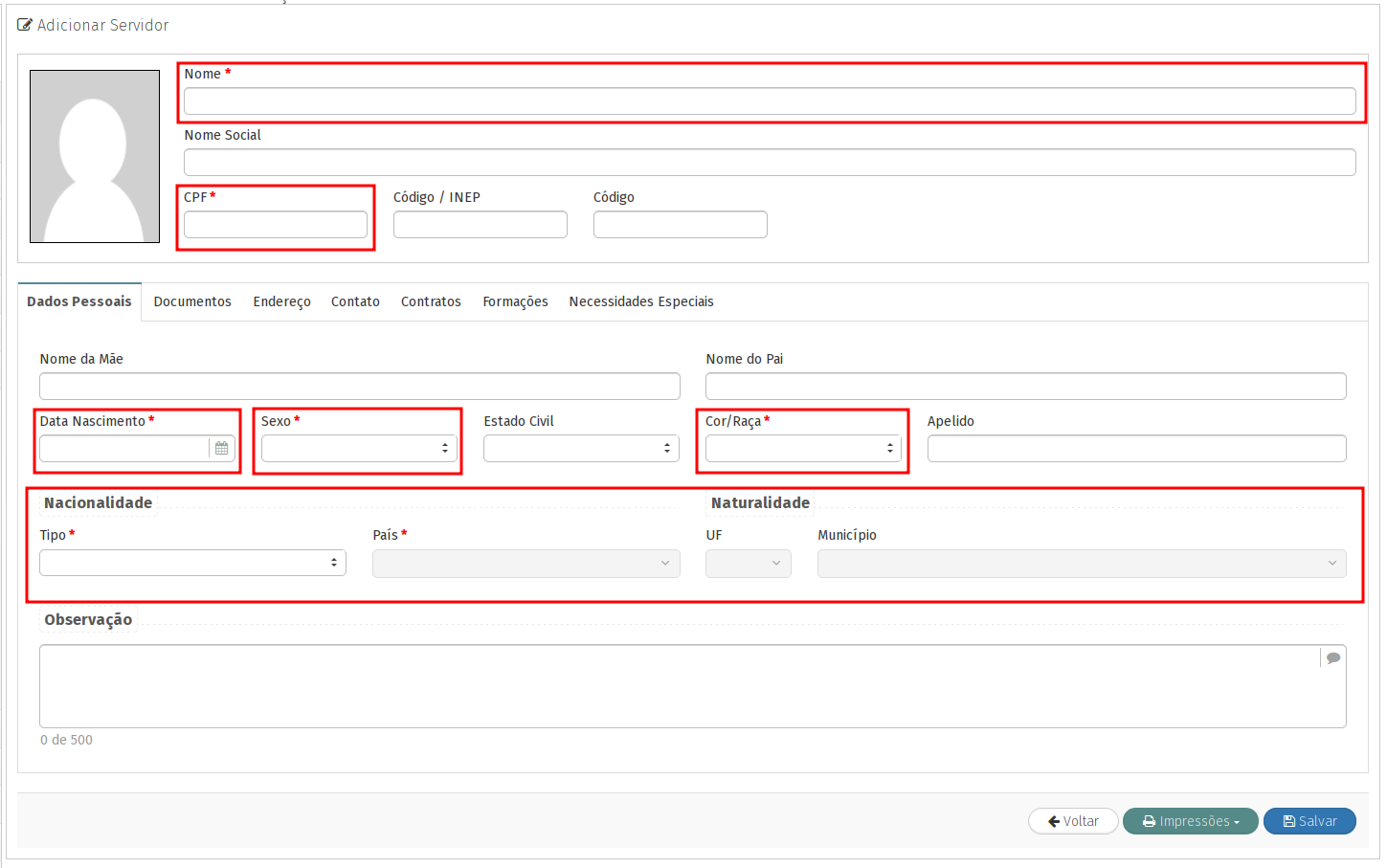
Task: Click the server profile photo placeholder
Action: click(x=95, y=156)
